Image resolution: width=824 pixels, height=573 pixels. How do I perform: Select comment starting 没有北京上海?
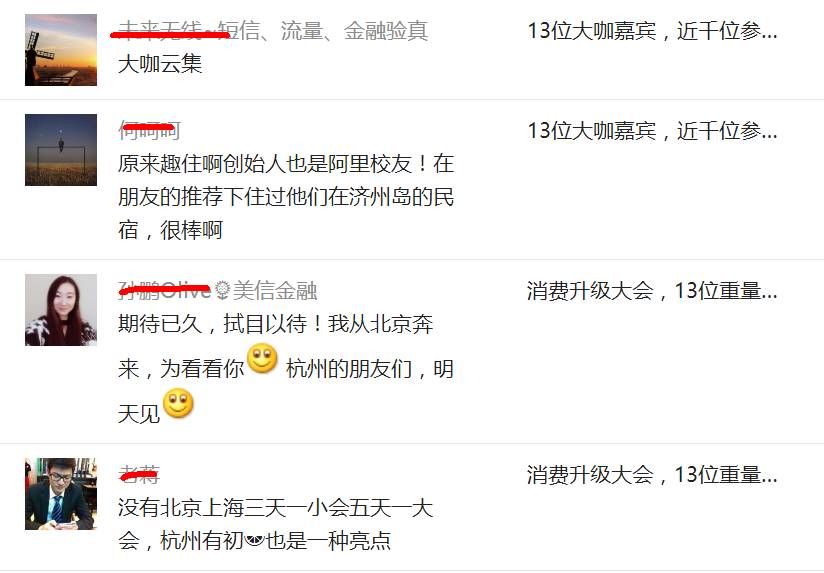pos(275,524)
